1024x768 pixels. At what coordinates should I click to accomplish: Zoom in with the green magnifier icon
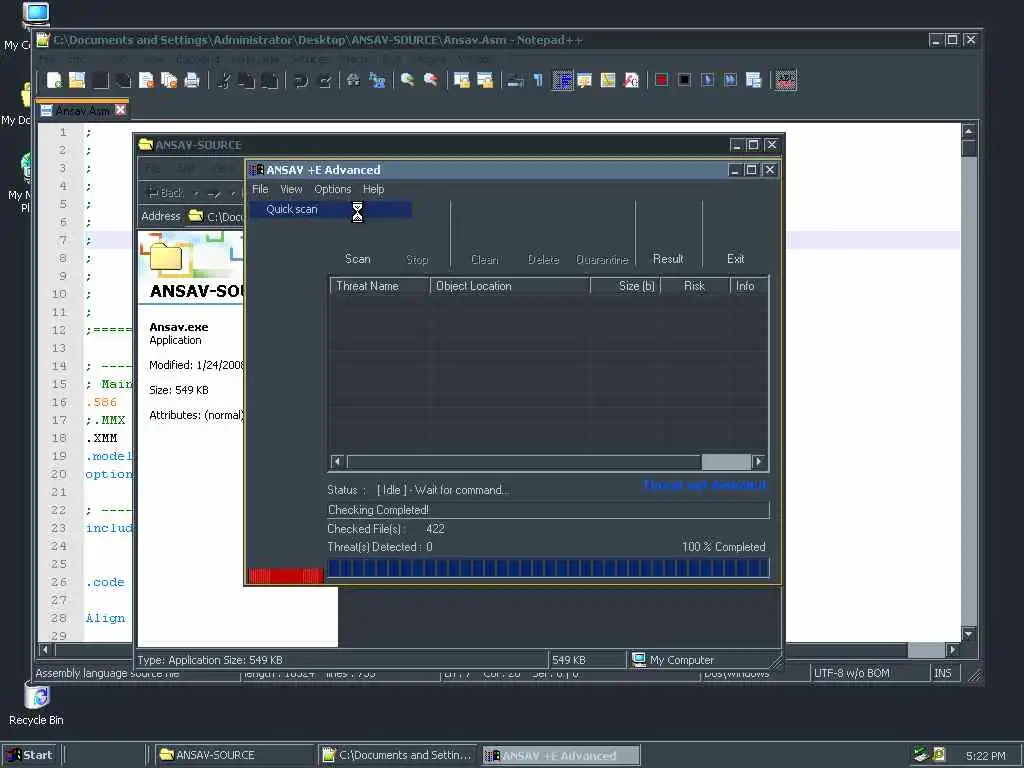(408, 80)
